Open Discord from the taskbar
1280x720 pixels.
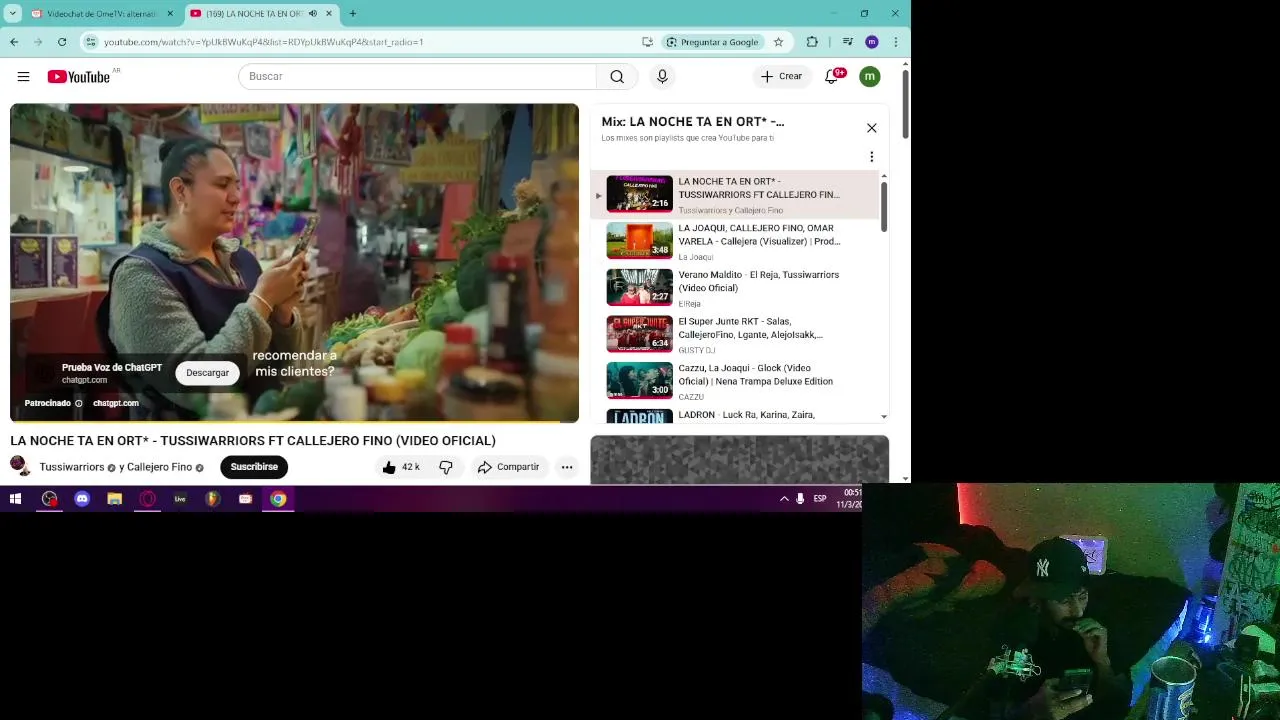coord(82,499)
